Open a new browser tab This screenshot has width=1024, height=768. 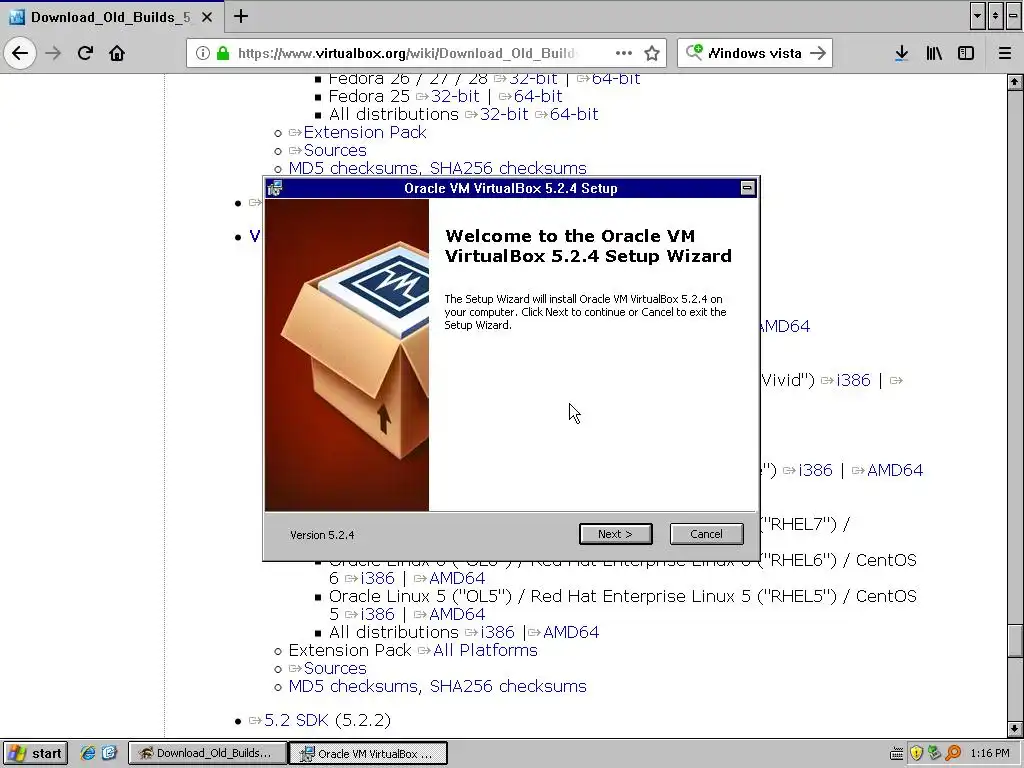tap(240, 16)
